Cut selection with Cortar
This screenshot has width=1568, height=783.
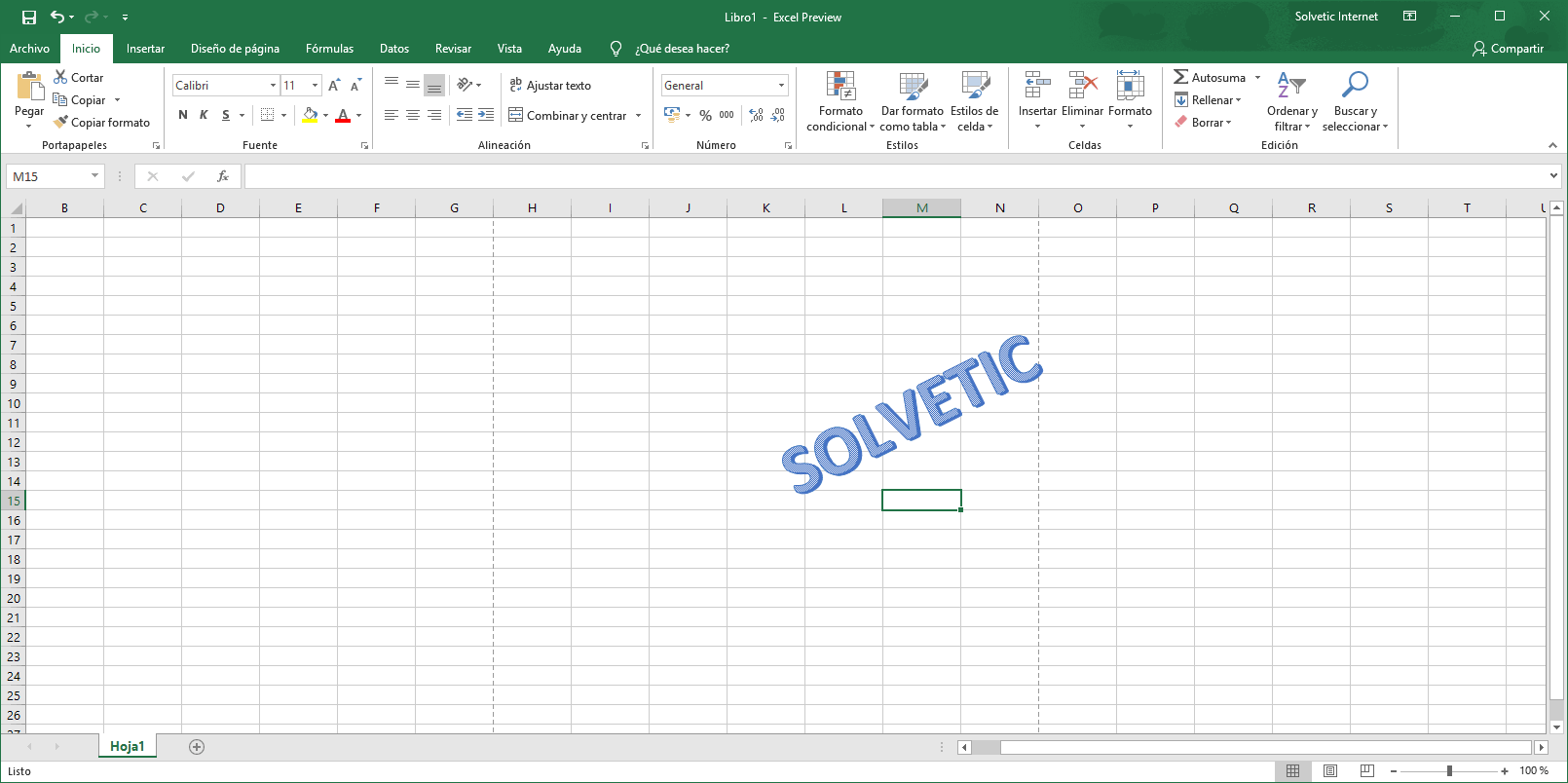point(79,78)
